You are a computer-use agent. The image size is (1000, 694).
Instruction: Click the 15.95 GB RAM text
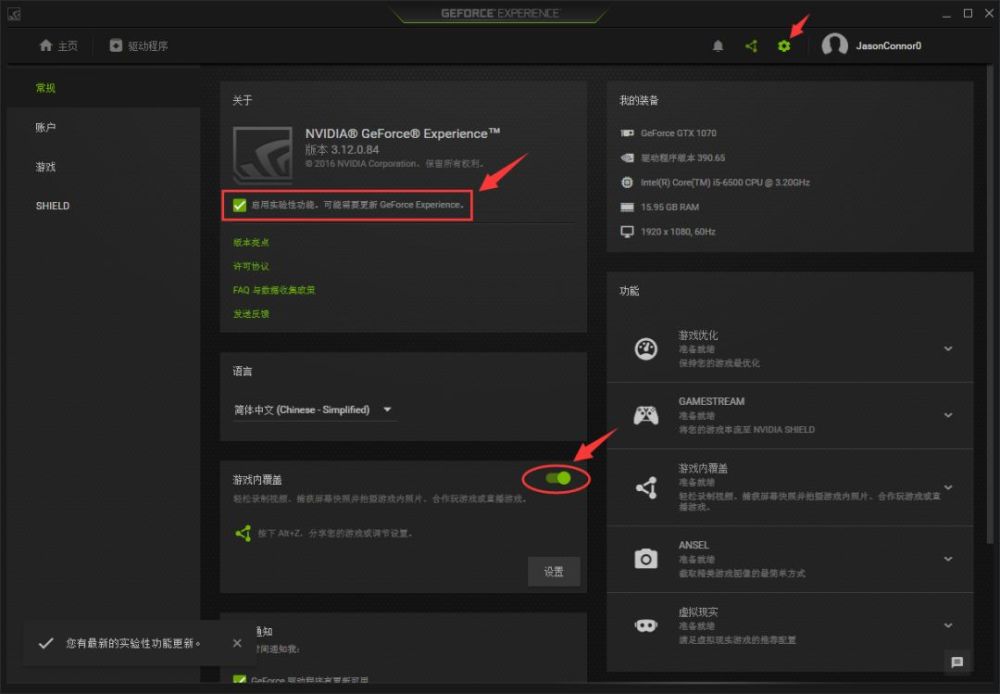669,207
